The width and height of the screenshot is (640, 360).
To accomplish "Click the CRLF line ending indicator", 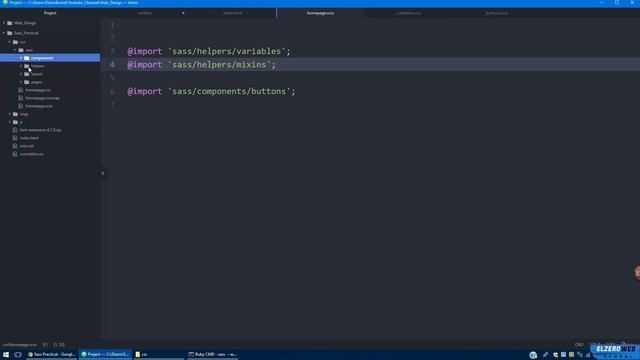I will (x=579, y=345).
